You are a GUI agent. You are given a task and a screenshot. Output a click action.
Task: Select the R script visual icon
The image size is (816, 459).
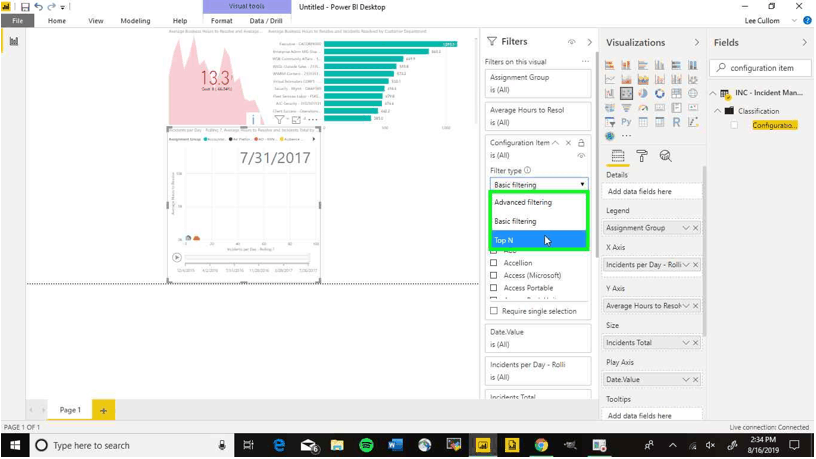(x=676, y=122)
